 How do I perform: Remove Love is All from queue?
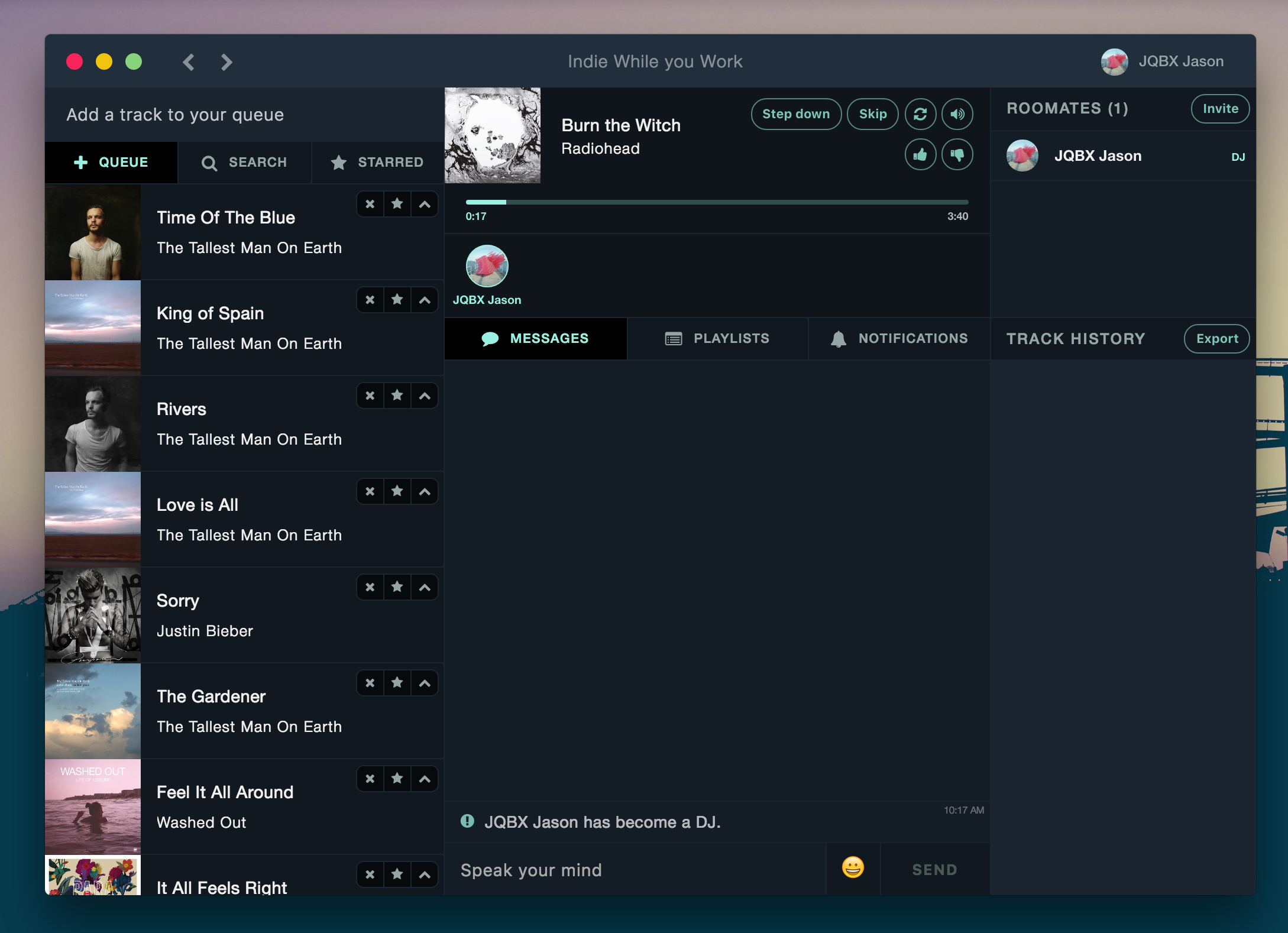point(370,491)
